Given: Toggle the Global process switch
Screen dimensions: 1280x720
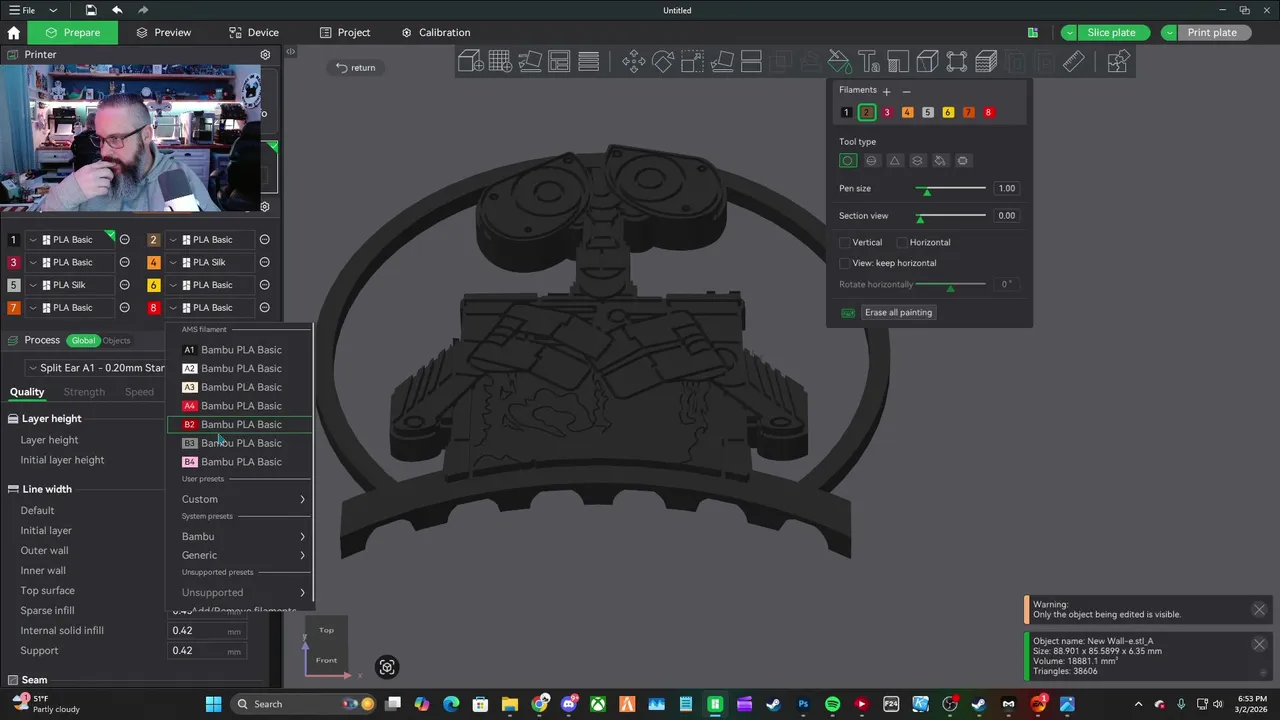Looking at the screenshot, I should coord(83,340).
